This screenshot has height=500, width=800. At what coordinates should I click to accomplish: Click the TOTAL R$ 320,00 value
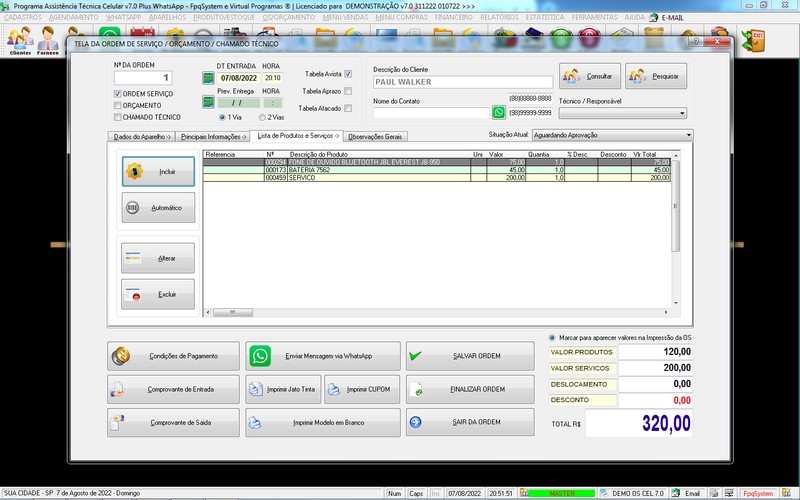click(639, 423)
